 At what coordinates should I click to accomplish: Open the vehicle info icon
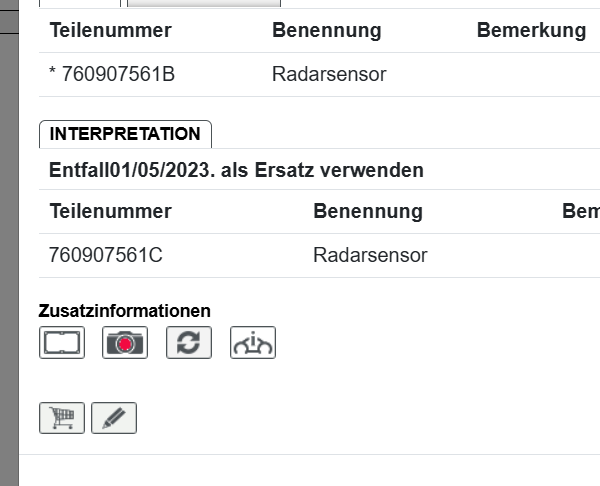click(253, 343)
